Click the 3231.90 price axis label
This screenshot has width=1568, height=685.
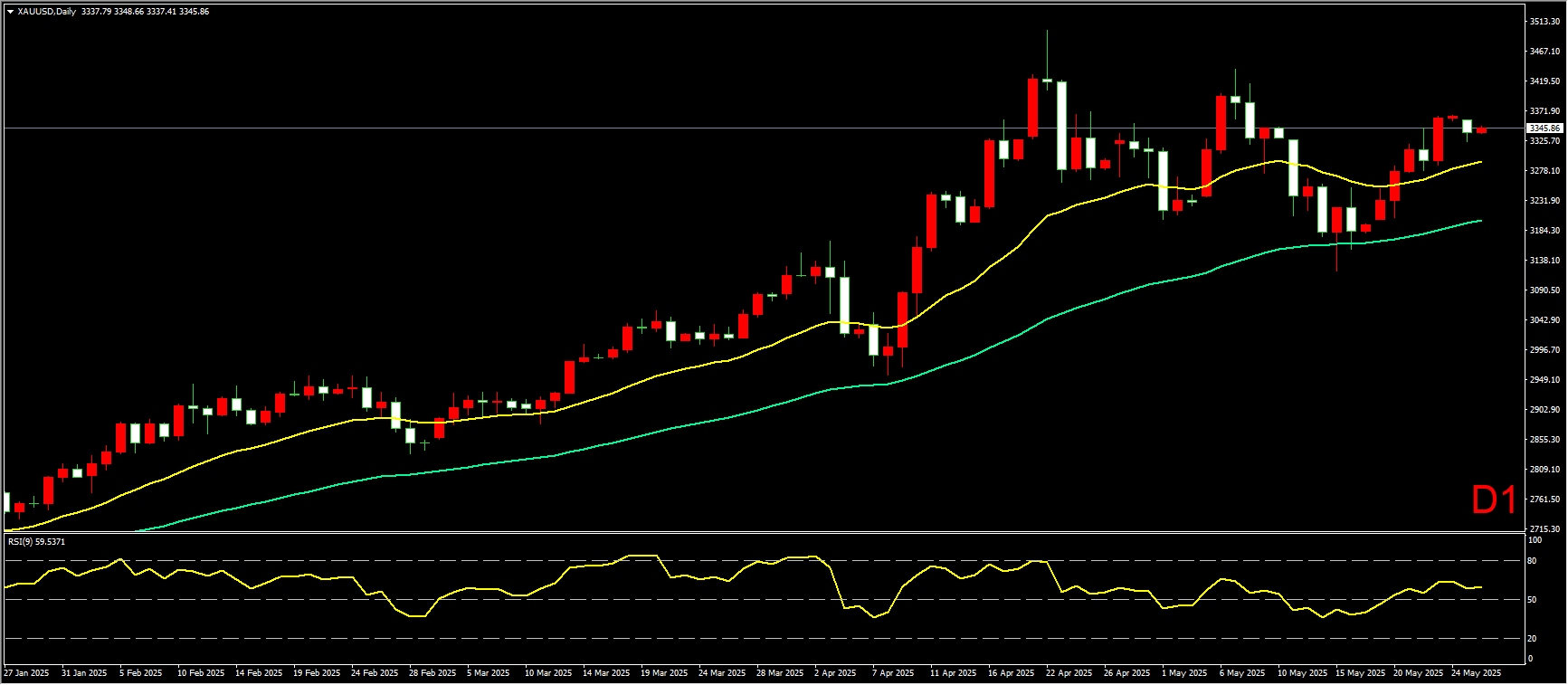click(1544, 201)
